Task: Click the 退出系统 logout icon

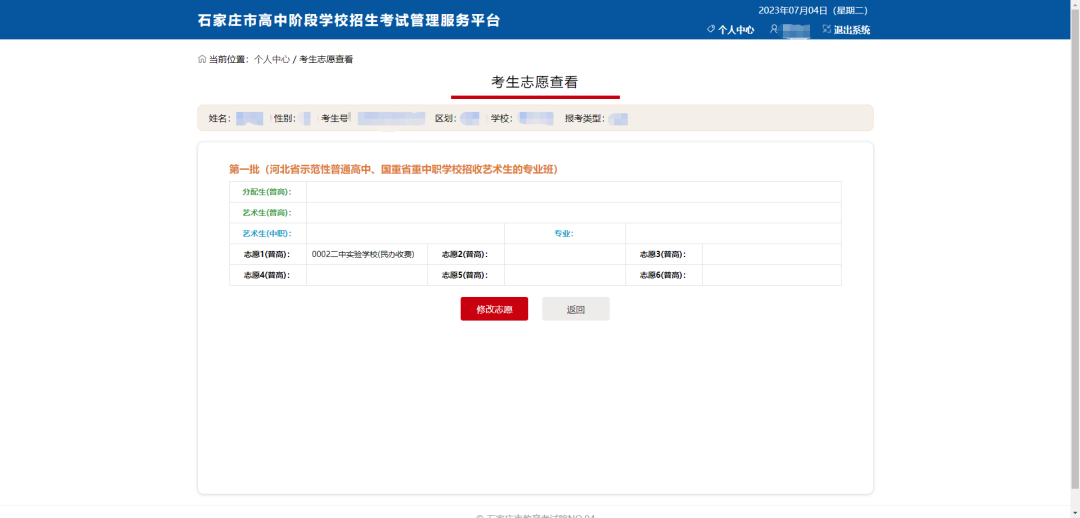Action: click(x=827, y=30)
